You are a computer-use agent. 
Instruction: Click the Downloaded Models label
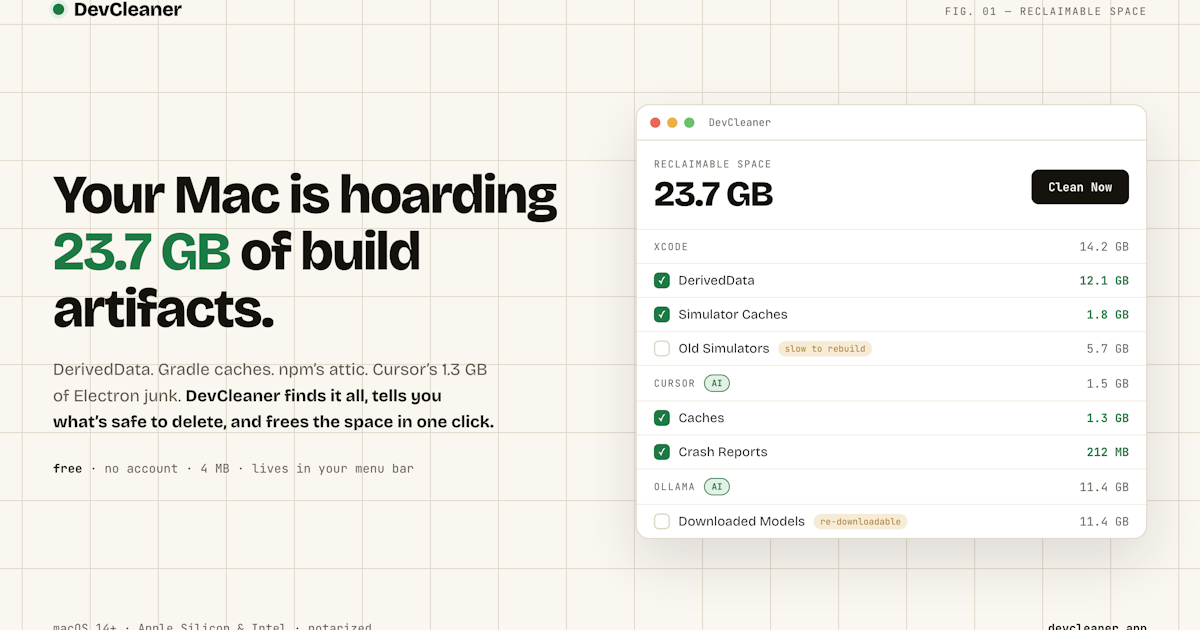pos(741,521)
